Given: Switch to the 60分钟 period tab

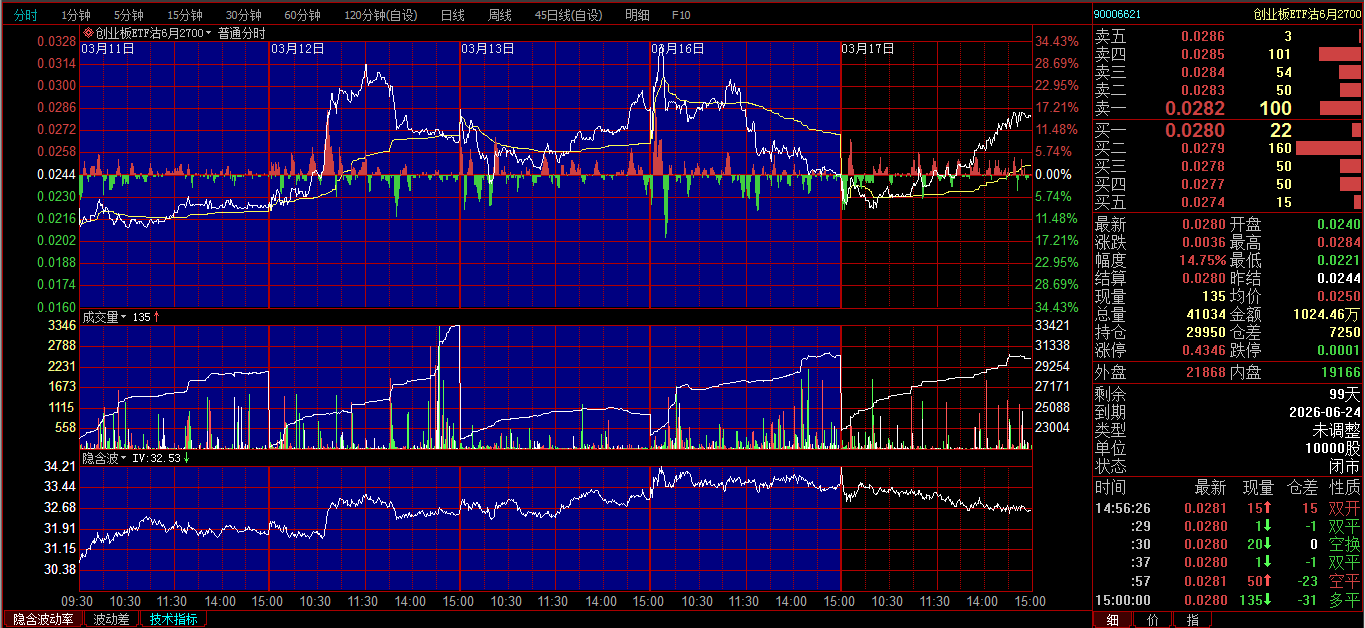Looking at the screenshot, I should [302, 15].
